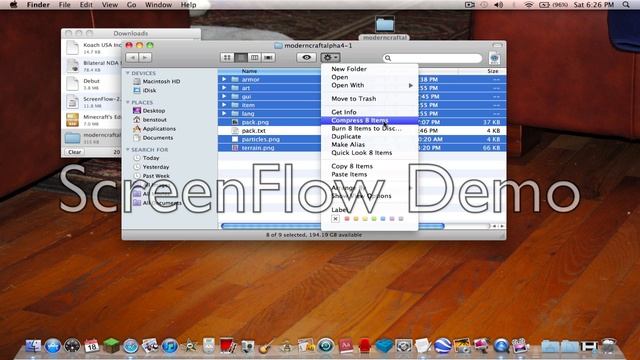Launch Google Earth dock icon
The height and width of the screenshot is (360, 640).
point(442,346)
